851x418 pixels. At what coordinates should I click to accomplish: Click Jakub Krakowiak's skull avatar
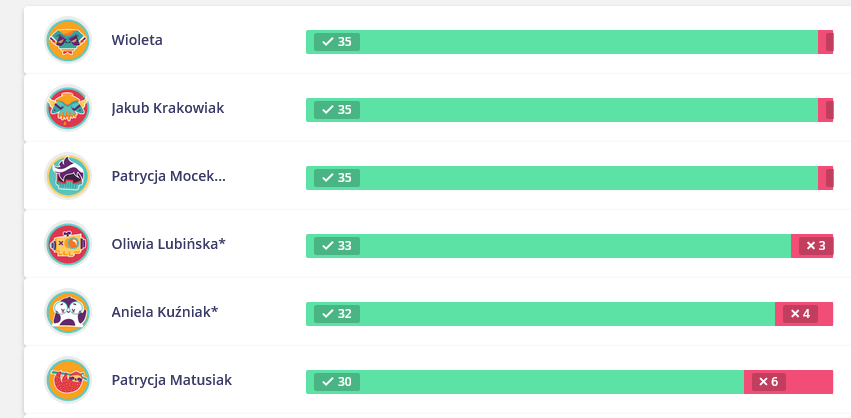coord(68,108)
